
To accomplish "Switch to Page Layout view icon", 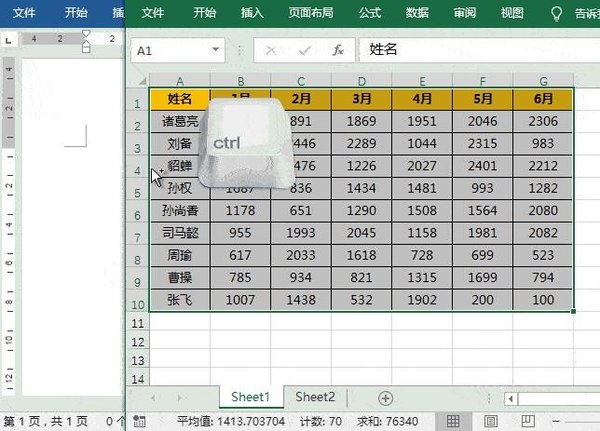I will tap(489, 421).
